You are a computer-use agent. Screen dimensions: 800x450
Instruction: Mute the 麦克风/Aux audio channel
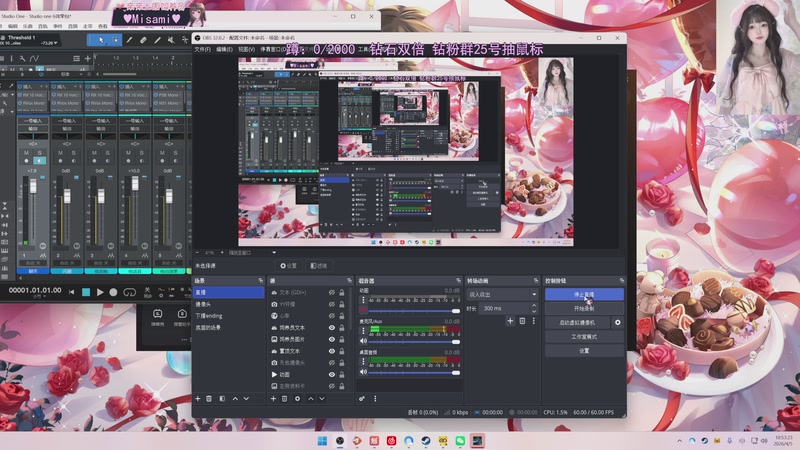pyautogui.click(x=363, y=341)
